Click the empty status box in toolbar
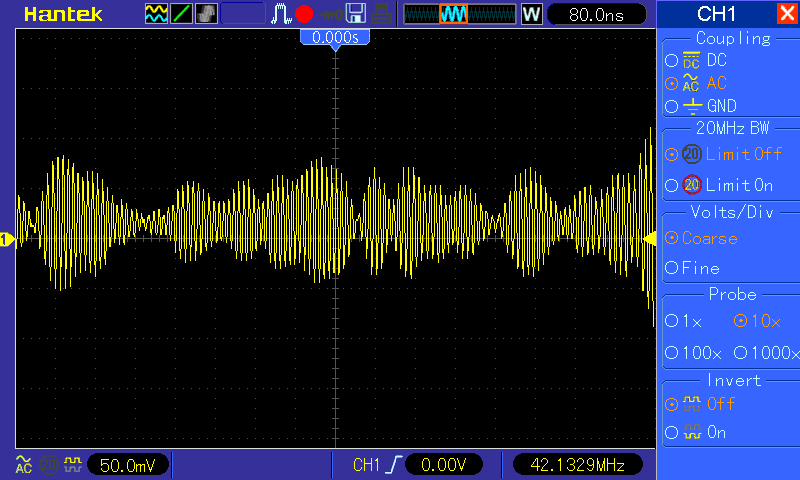The width and height of the screenshot is (800, 480). pyautogui.click(x=243, y=14)
